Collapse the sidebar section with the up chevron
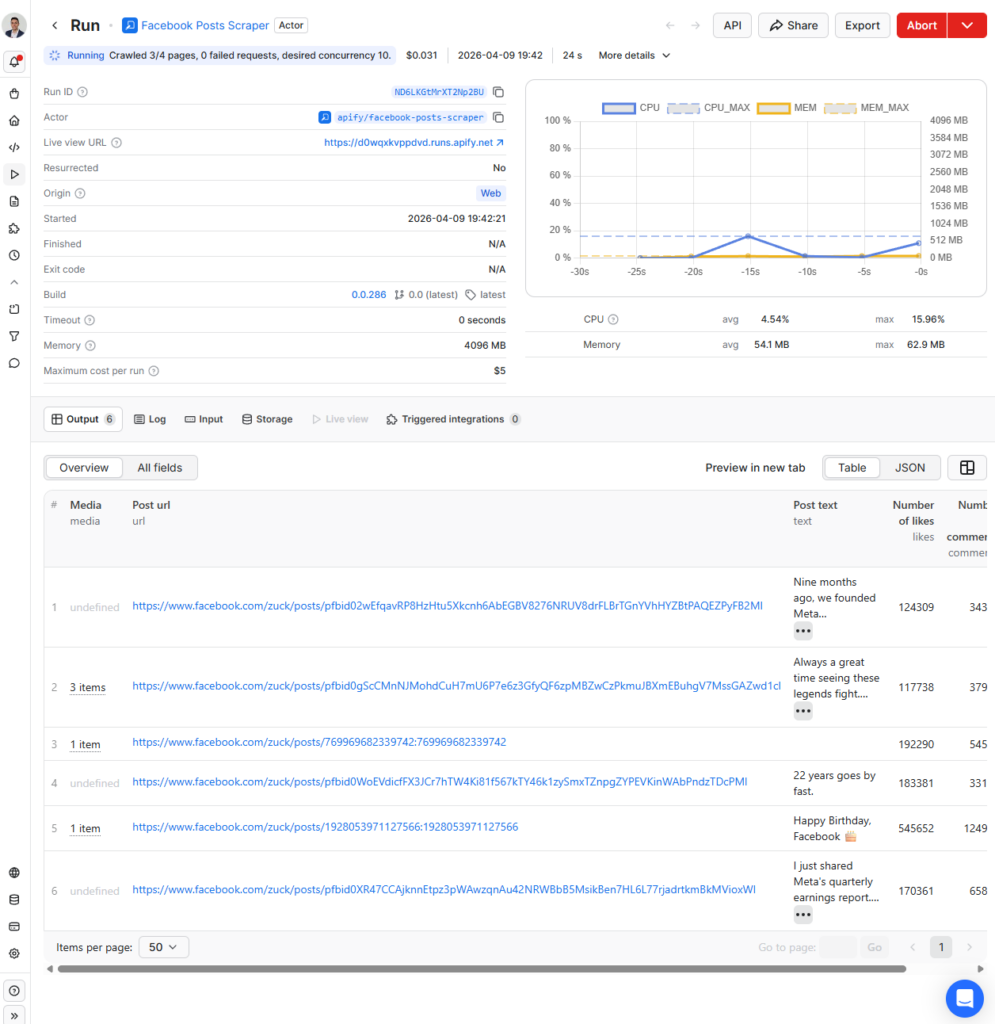Screen dimensions: 995x1024 pos(14,282)
